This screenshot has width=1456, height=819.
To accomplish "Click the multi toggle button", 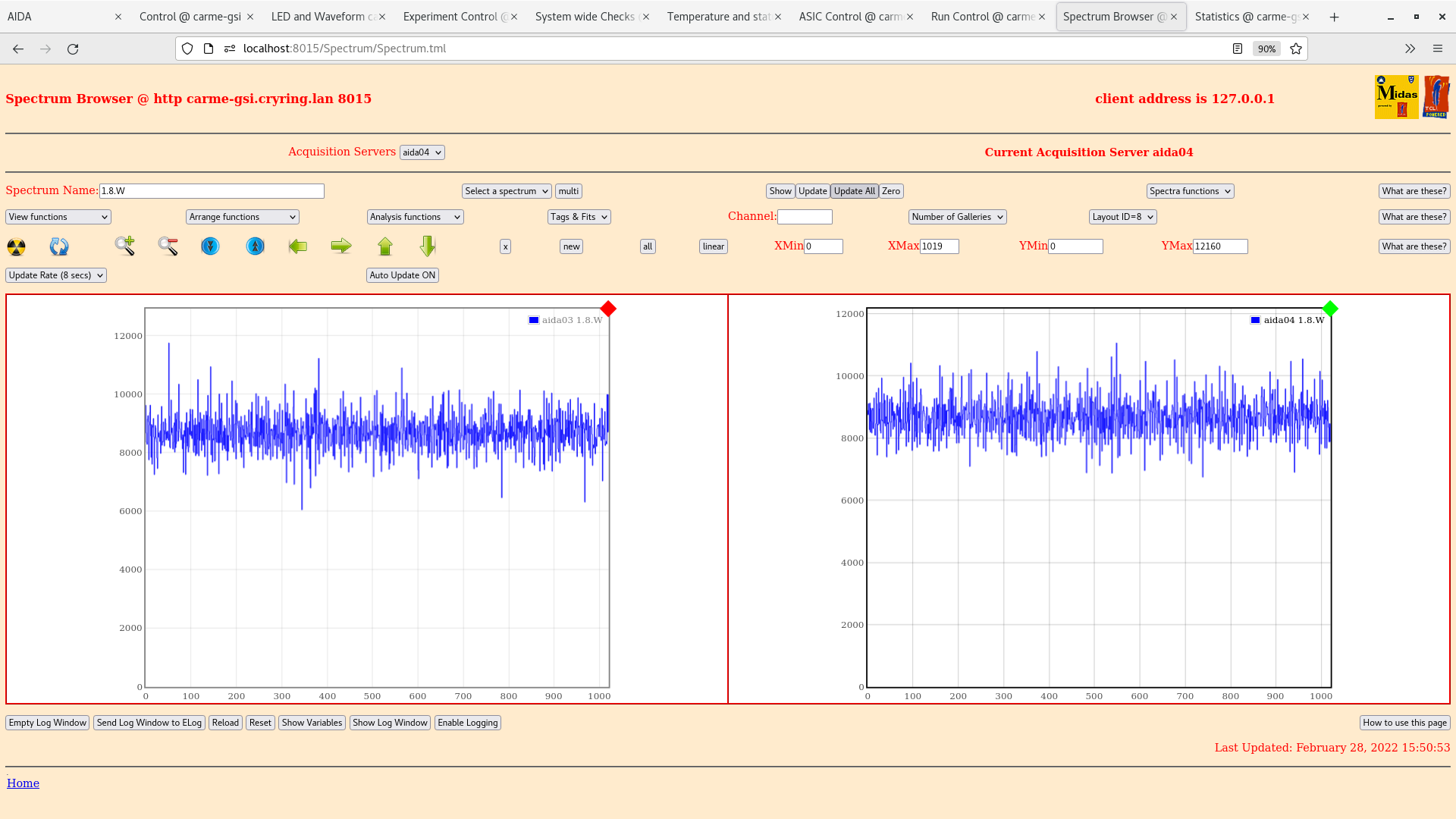I will 569,191.
